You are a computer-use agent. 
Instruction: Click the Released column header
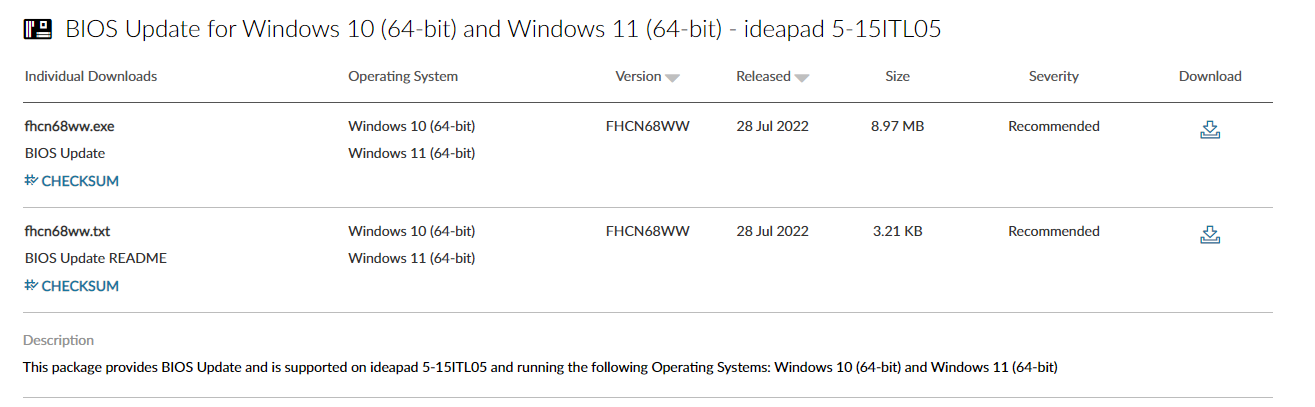pos(763,76)
